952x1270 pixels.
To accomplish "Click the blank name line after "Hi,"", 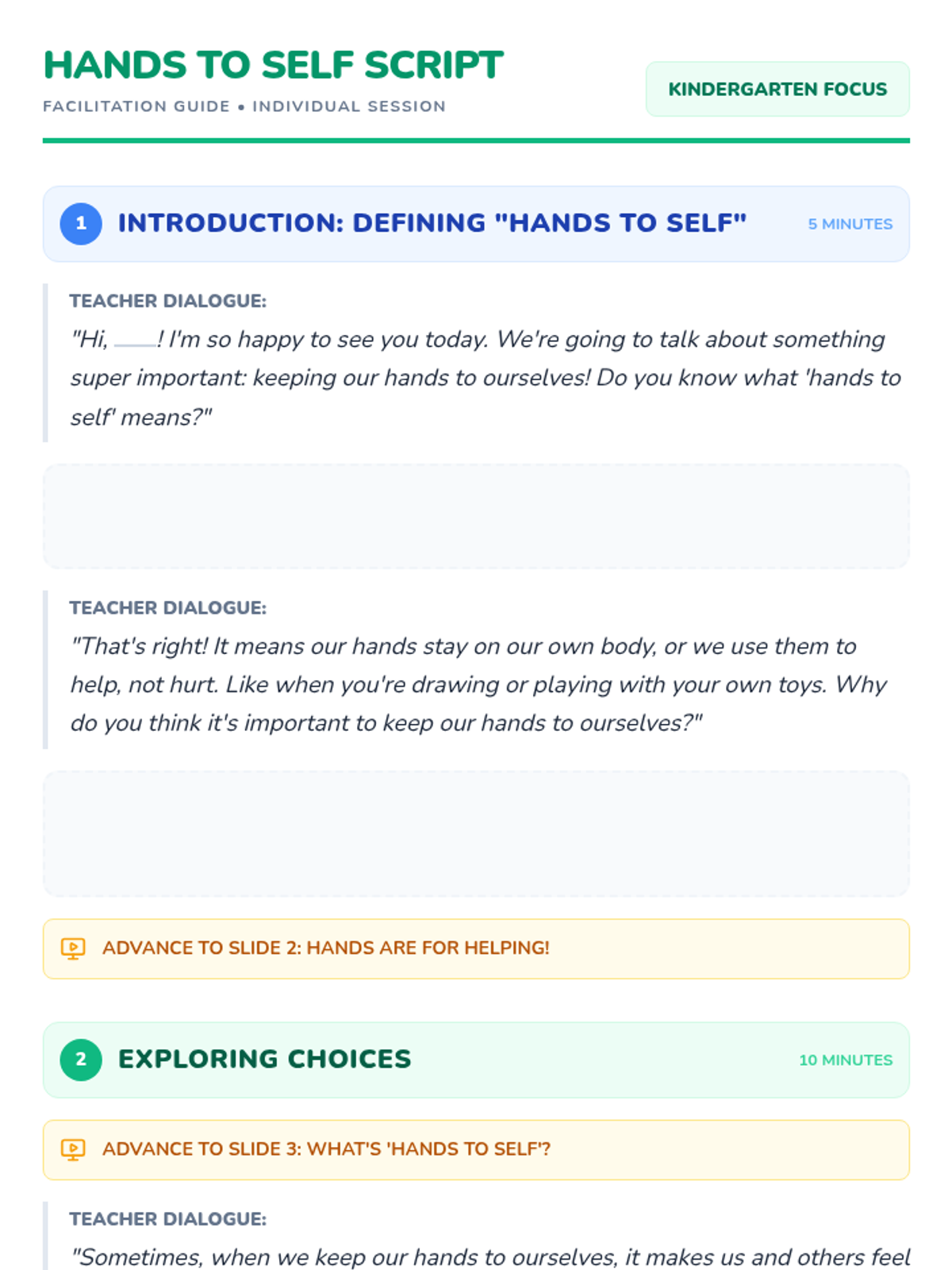I will click(135, 343).
